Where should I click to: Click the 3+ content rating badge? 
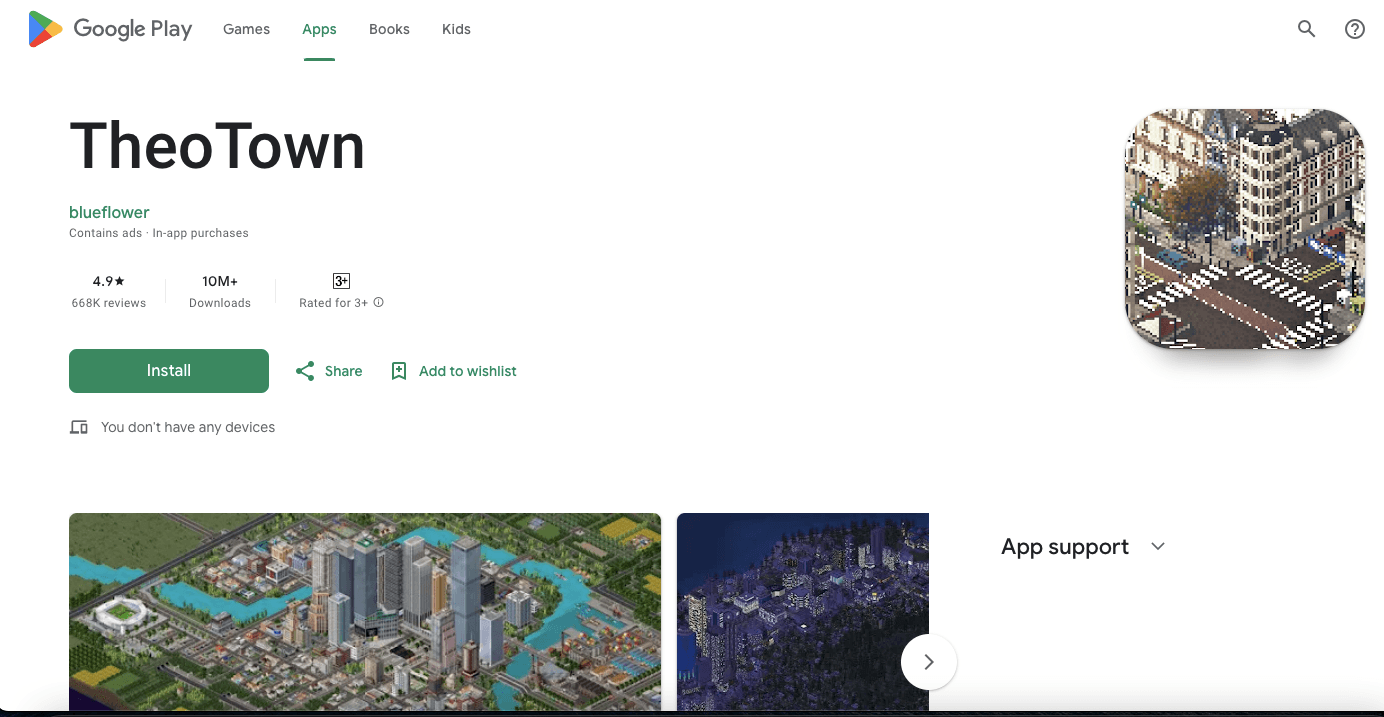pos(340,280)
